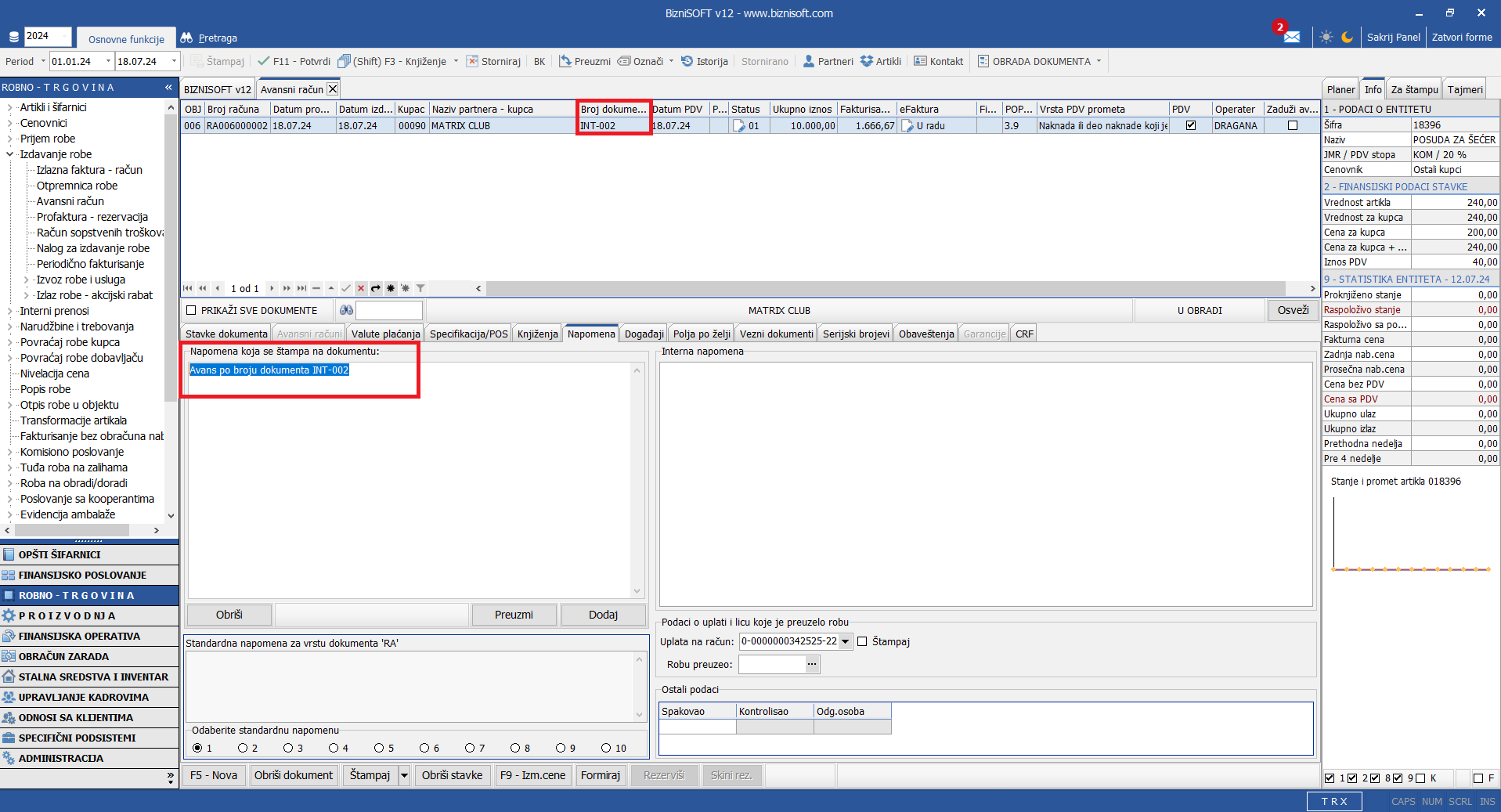Switch to dark theme moon icon
This screenshot has width=1501, height=812.
click(x=1347, y=37)
